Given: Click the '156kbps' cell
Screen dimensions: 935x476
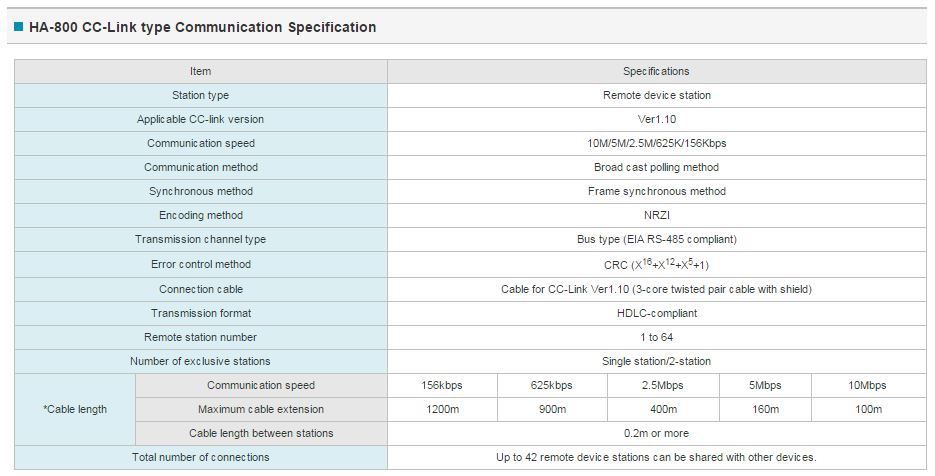Looking at the screenshot, I should pyautogui.click(x=442, y=385).
